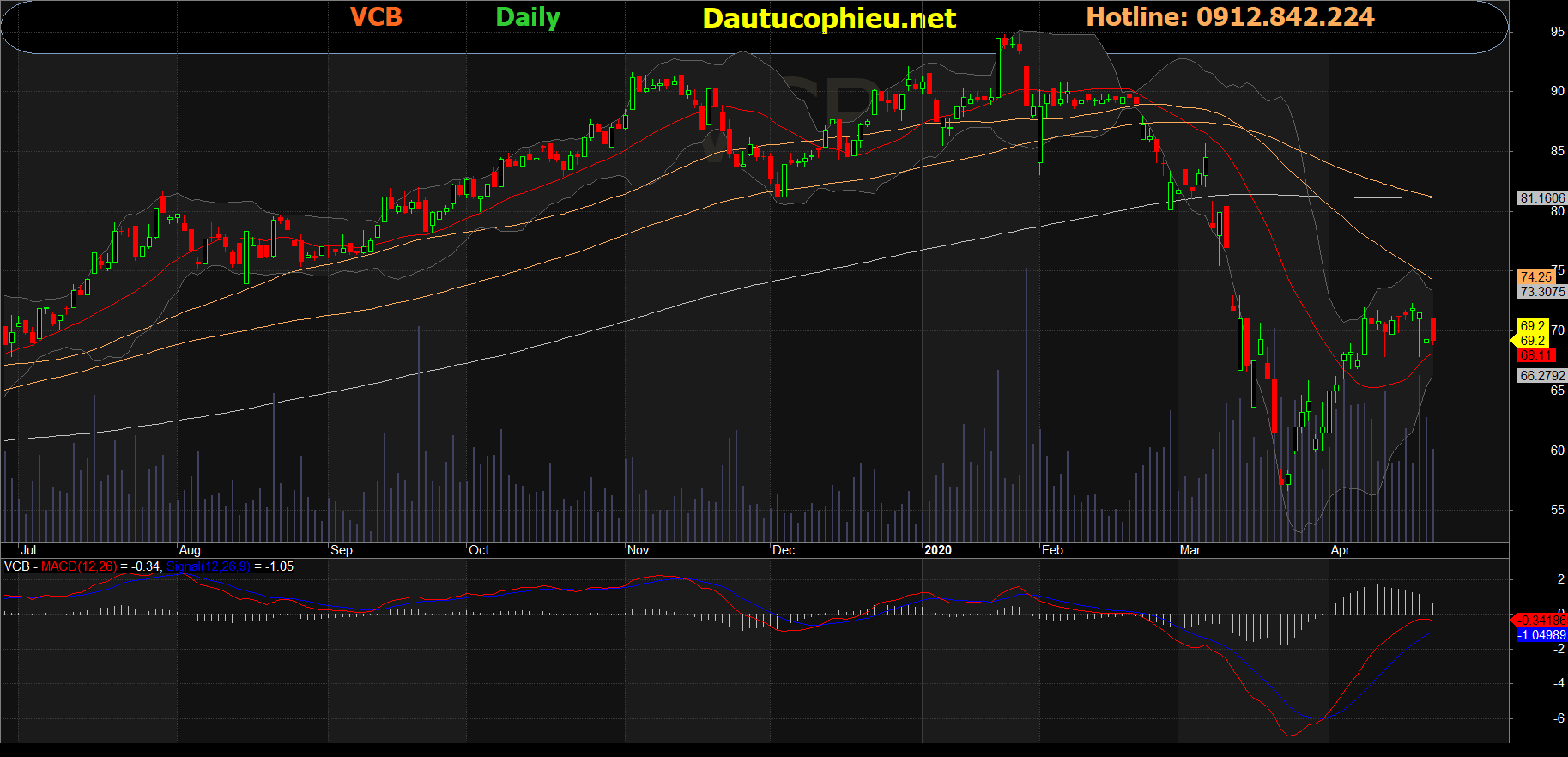Click the VCB ticker title
1568x757 pixels.
click(376, 17)
